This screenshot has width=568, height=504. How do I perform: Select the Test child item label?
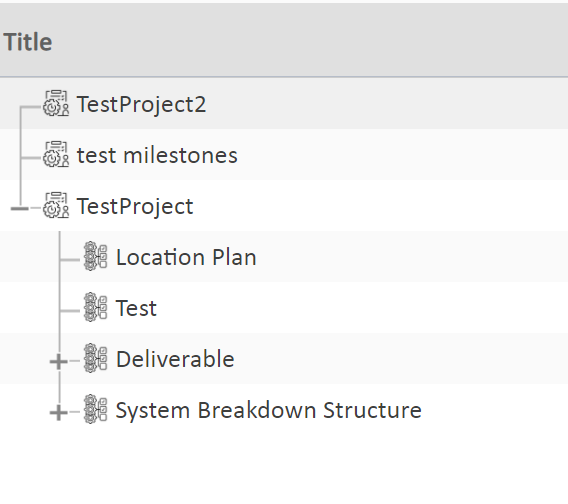coord(136,308)
